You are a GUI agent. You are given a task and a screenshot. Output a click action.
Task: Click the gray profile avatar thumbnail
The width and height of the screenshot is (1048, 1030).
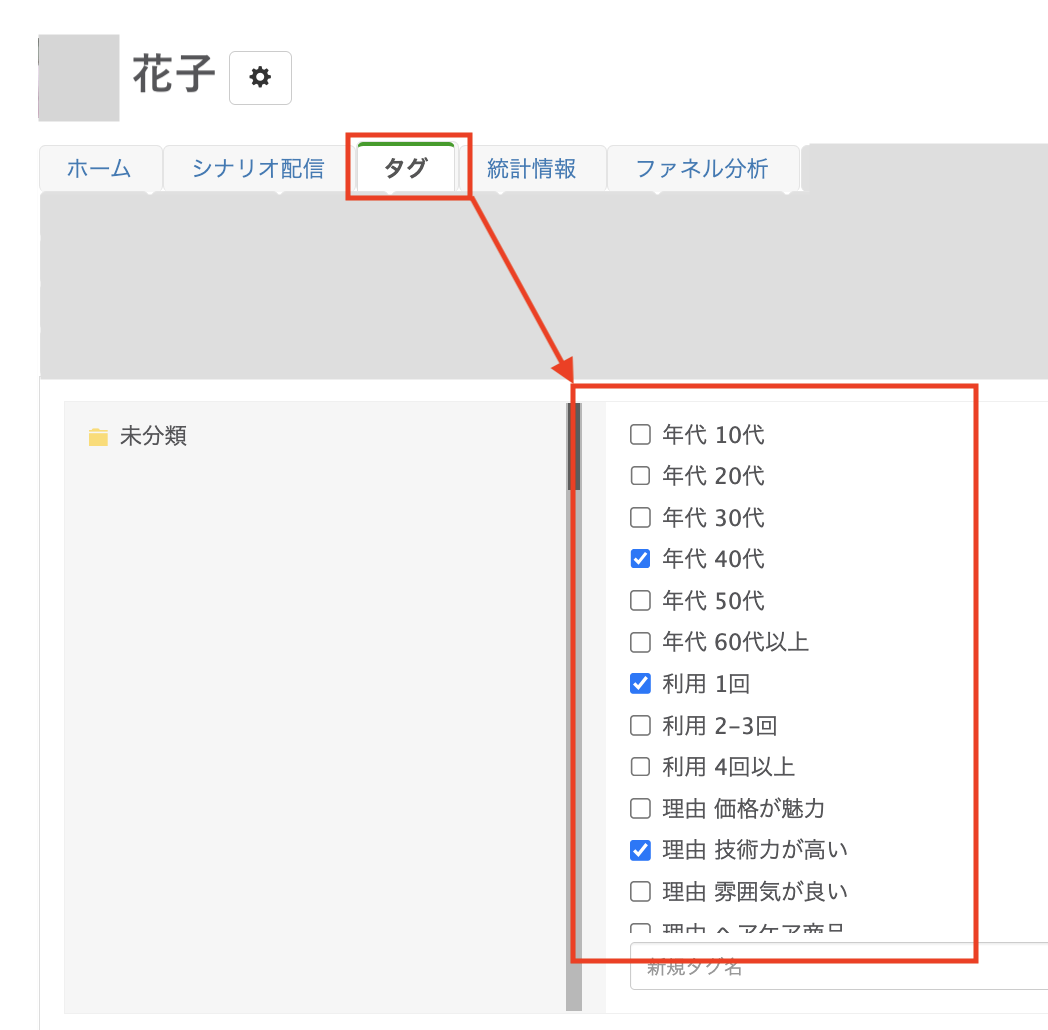point(79,78)
